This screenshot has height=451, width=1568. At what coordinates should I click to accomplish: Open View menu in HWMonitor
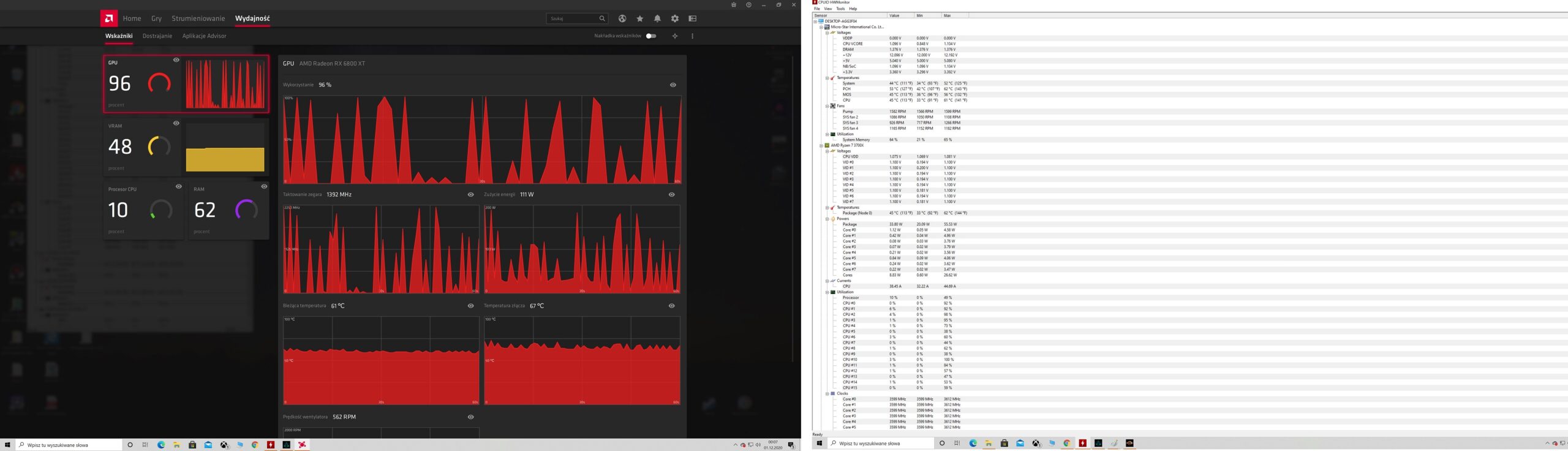pos(828,9)
